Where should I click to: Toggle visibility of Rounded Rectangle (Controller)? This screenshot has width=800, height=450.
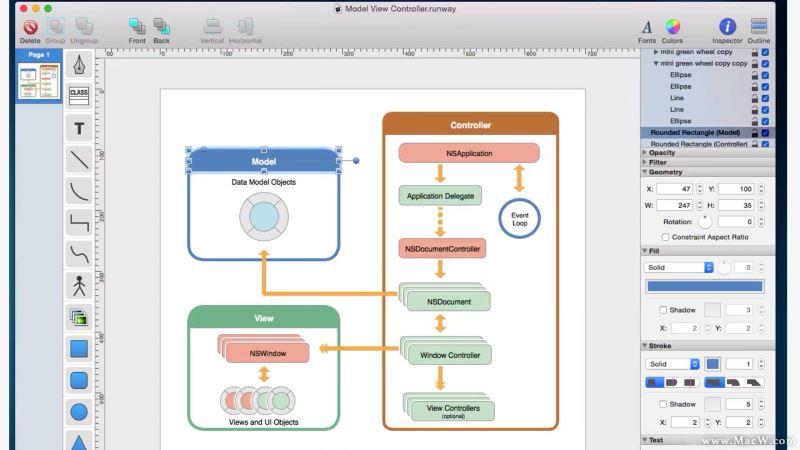point(765,144)
